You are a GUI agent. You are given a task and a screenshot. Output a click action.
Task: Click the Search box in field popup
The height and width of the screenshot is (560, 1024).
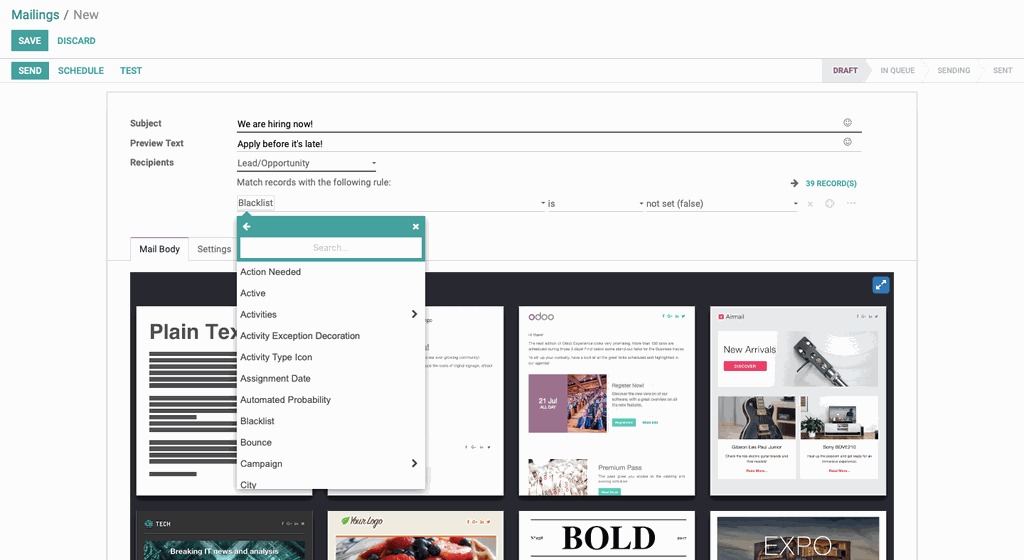330,248
